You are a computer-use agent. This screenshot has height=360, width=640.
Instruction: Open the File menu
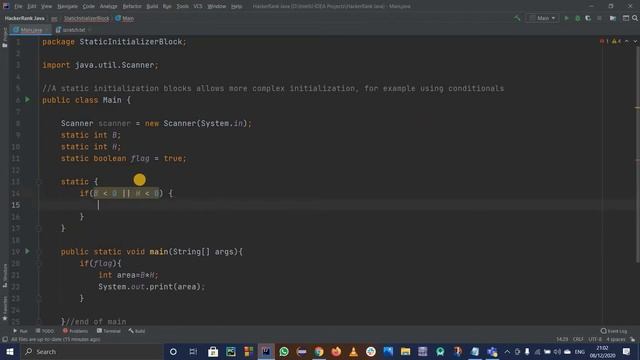18,6
